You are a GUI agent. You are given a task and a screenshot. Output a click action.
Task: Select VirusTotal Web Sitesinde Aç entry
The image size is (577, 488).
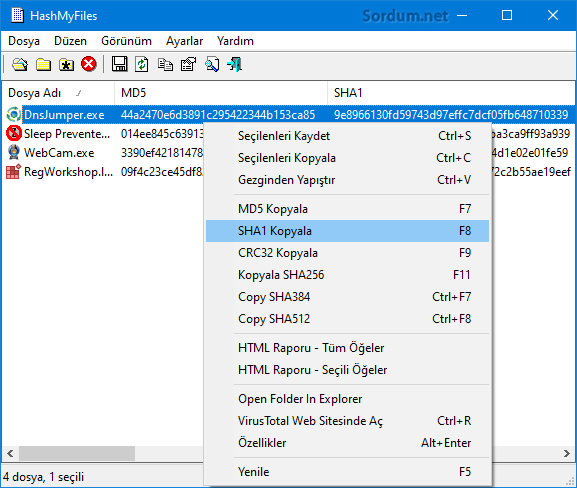pos(347,421)
